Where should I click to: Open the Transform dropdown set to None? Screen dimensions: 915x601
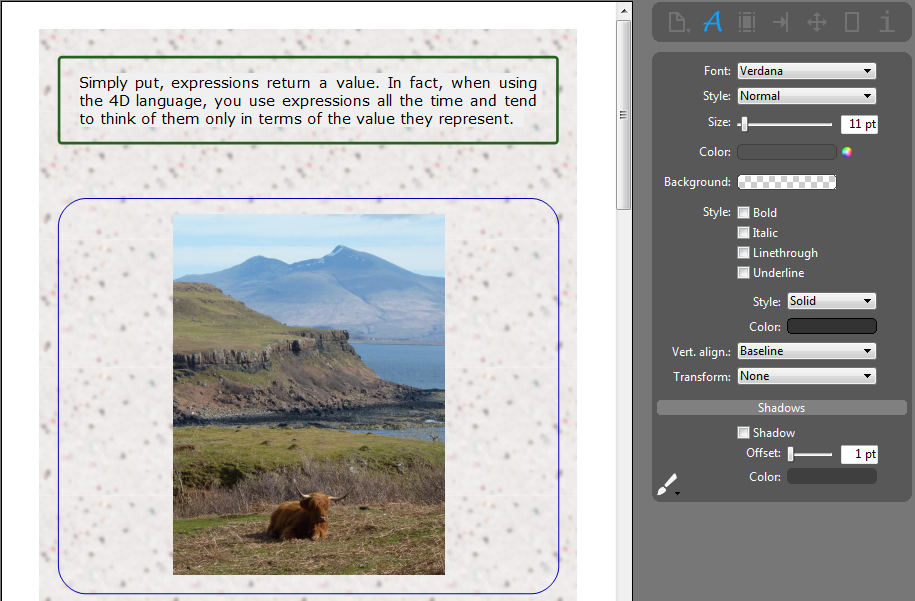(806, 376)
